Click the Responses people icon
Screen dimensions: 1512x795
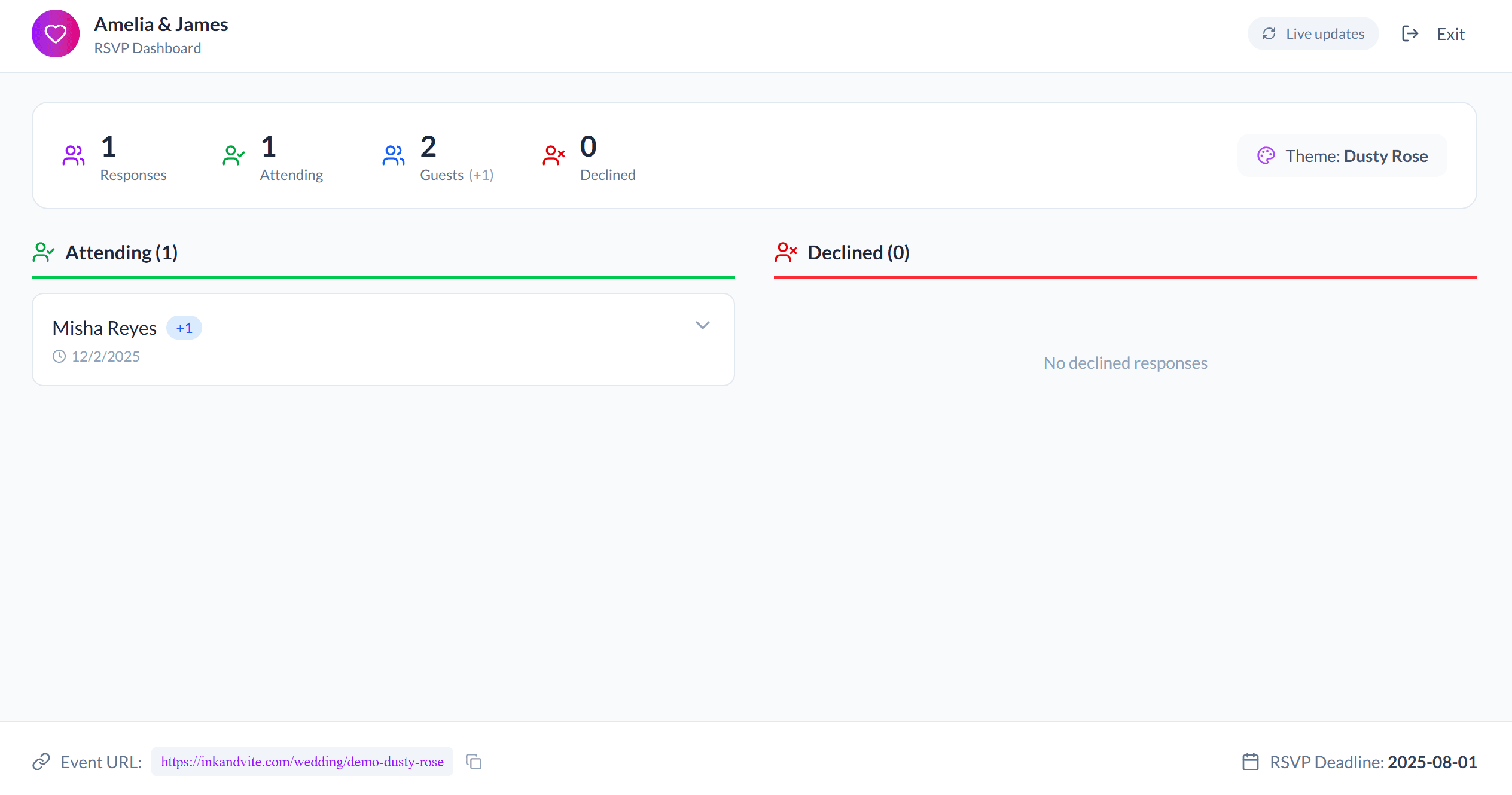coord(73,155)
